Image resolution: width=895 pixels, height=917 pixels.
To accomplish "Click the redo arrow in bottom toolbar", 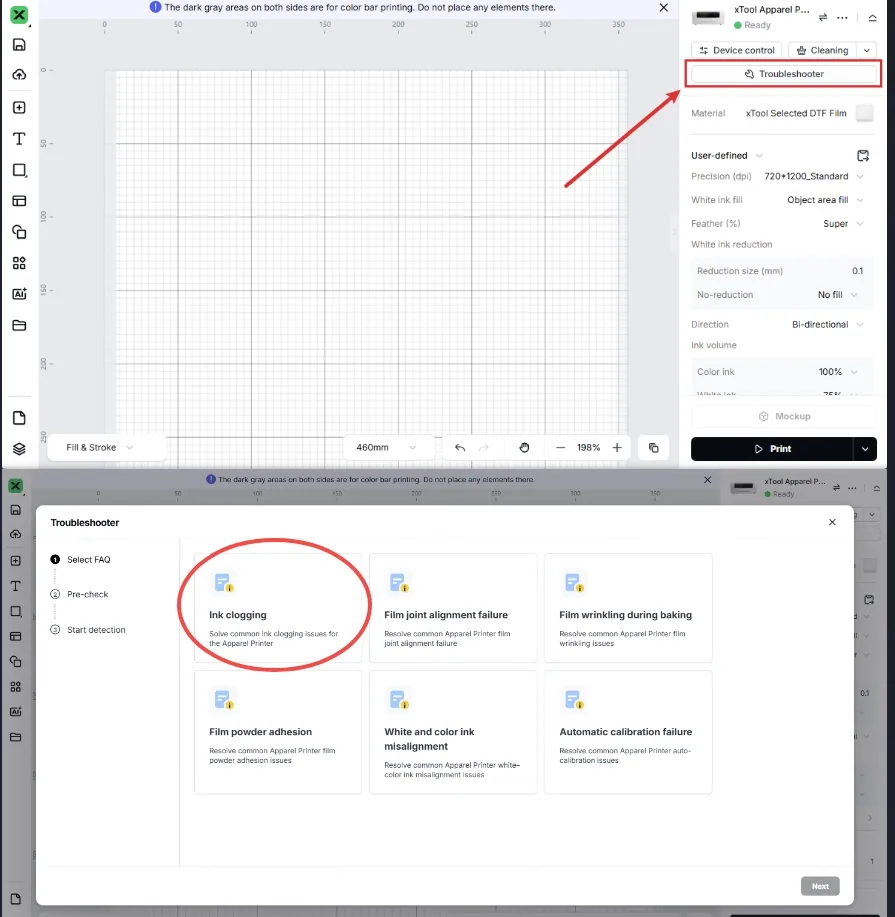I will pyautogui.click(x=484, y=448).
